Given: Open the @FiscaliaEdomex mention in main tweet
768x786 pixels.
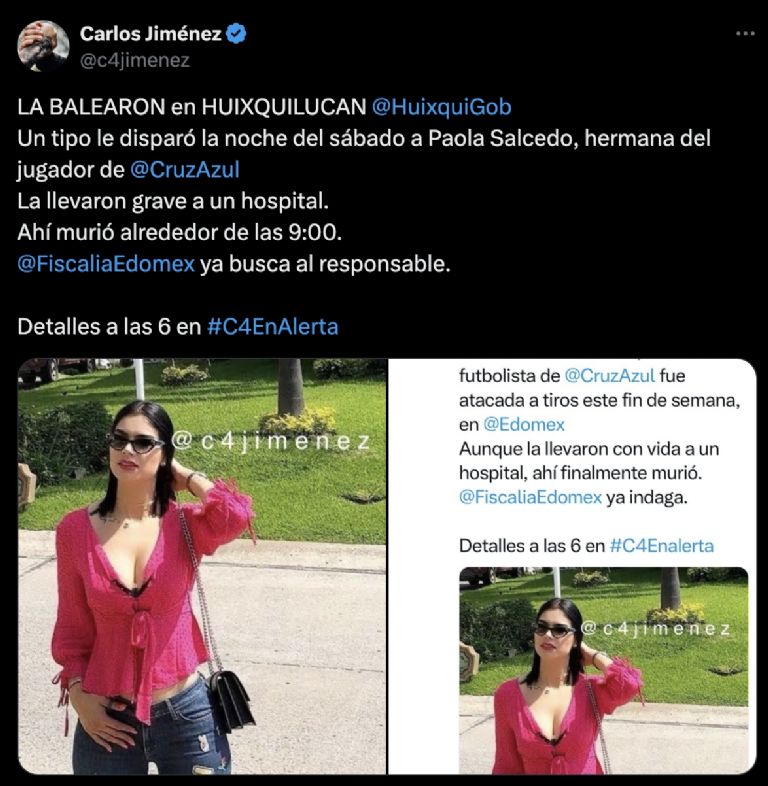Looking at the screenshot, I should tap(106, 264).
